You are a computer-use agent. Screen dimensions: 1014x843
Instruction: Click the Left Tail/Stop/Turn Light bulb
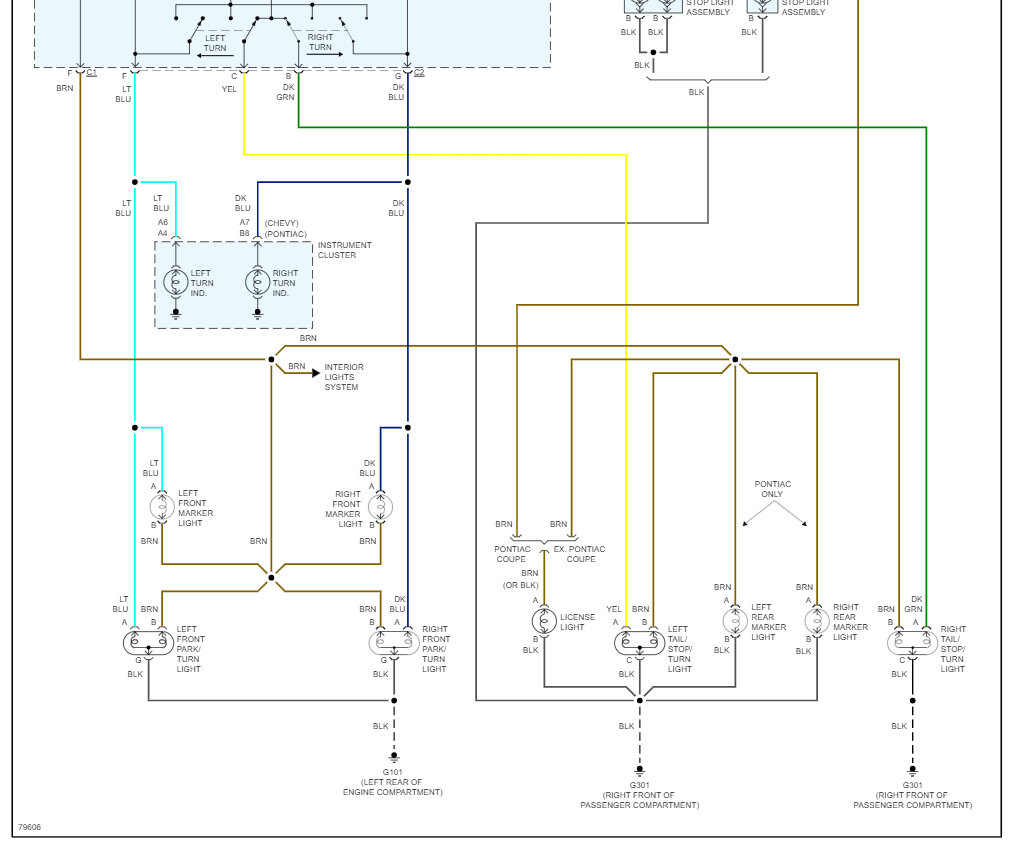[x=638, y=643]
